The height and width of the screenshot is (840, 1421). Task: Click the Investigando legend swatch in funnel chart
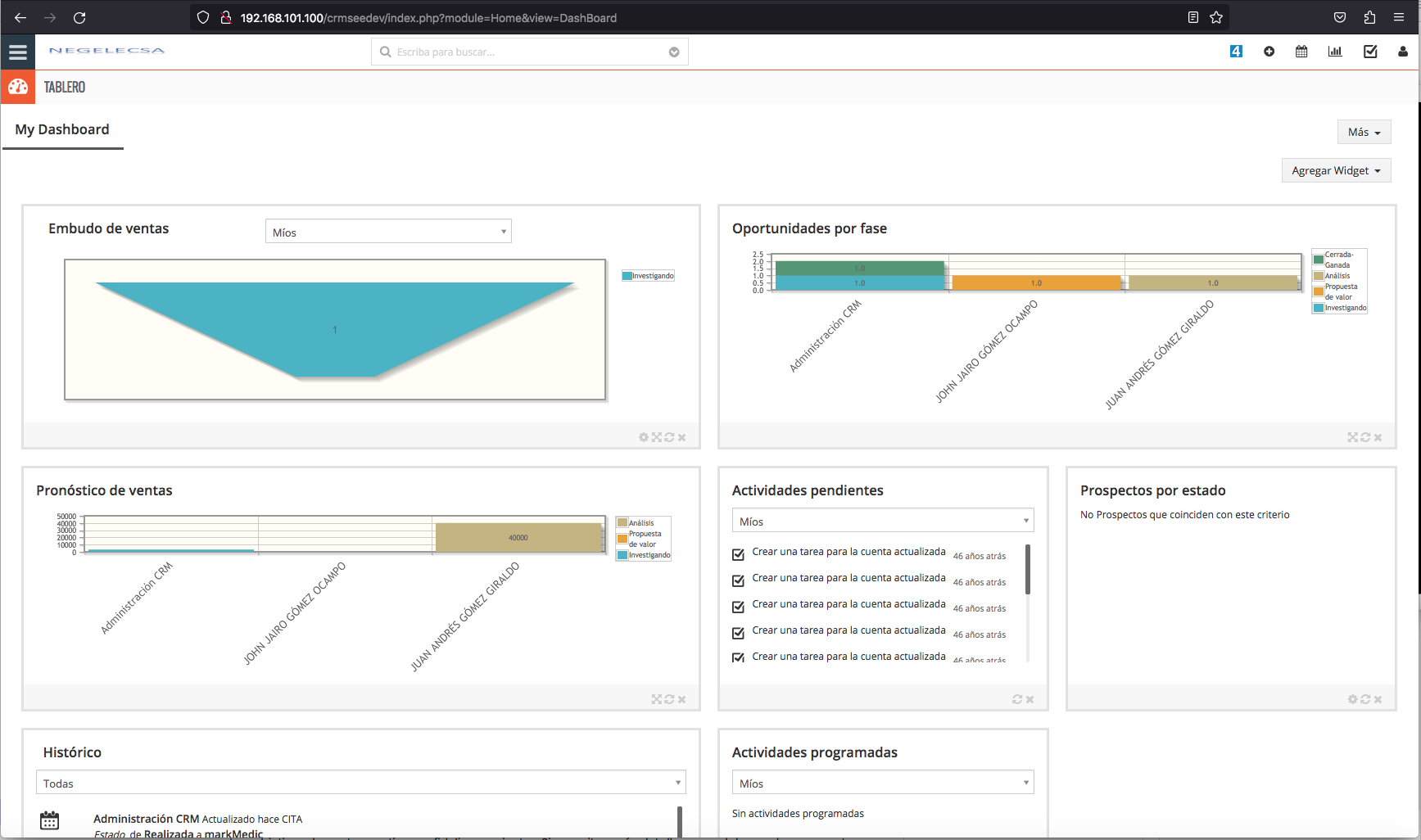(x=627, y=276)
